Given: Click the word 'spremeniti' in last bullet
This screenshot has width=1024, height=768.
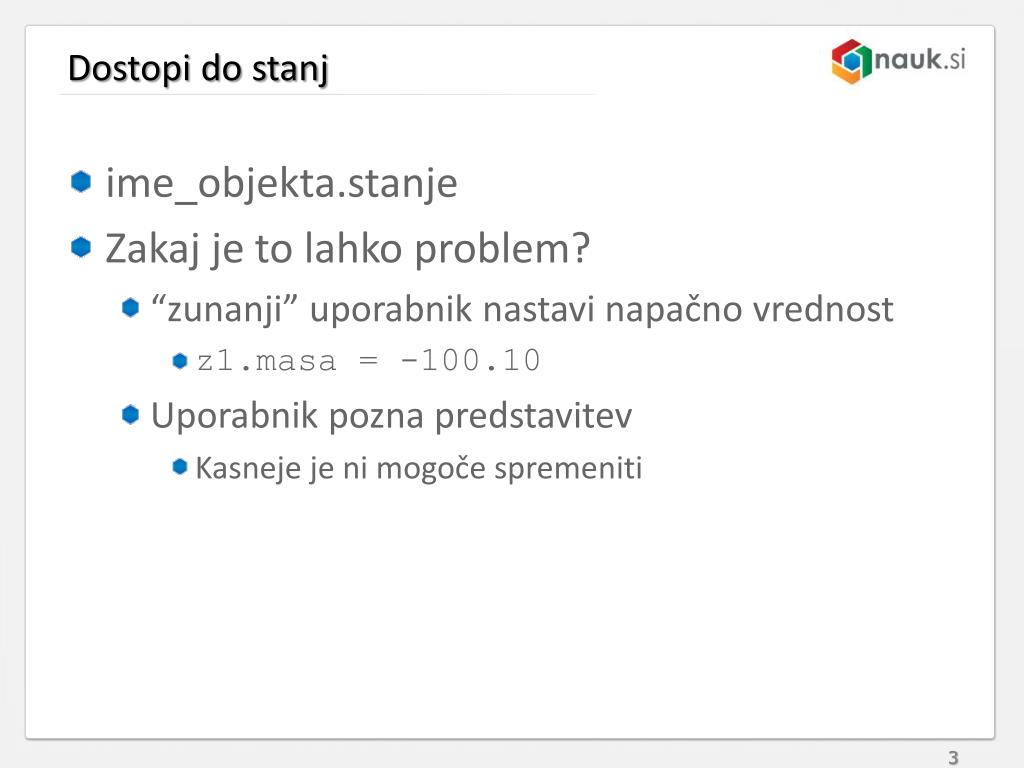Looking at the screenshot, I should click(568, 468).
